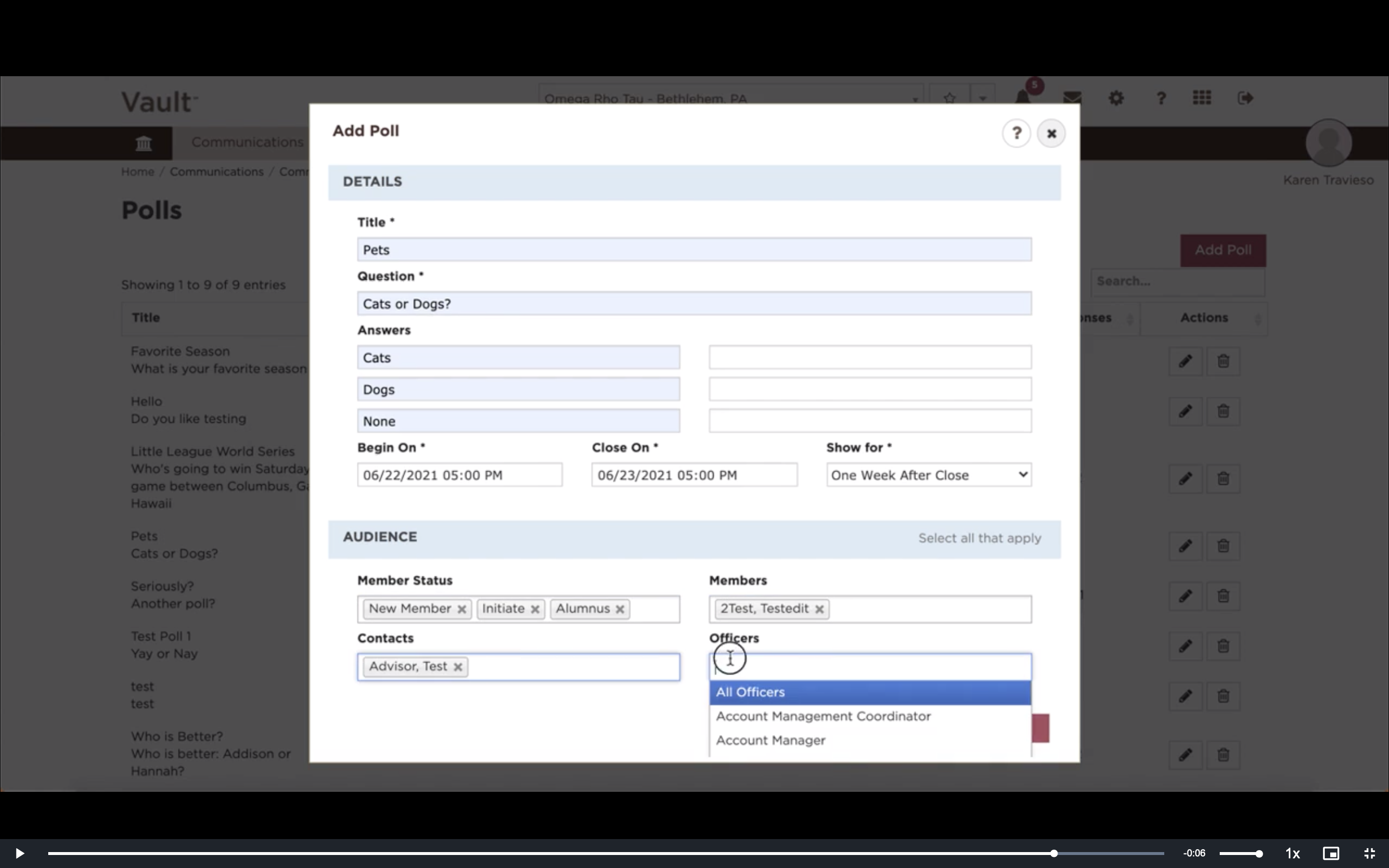The image size is (1389, 868).
Task: Click the Add Poll button
Action: point(1223,250)
